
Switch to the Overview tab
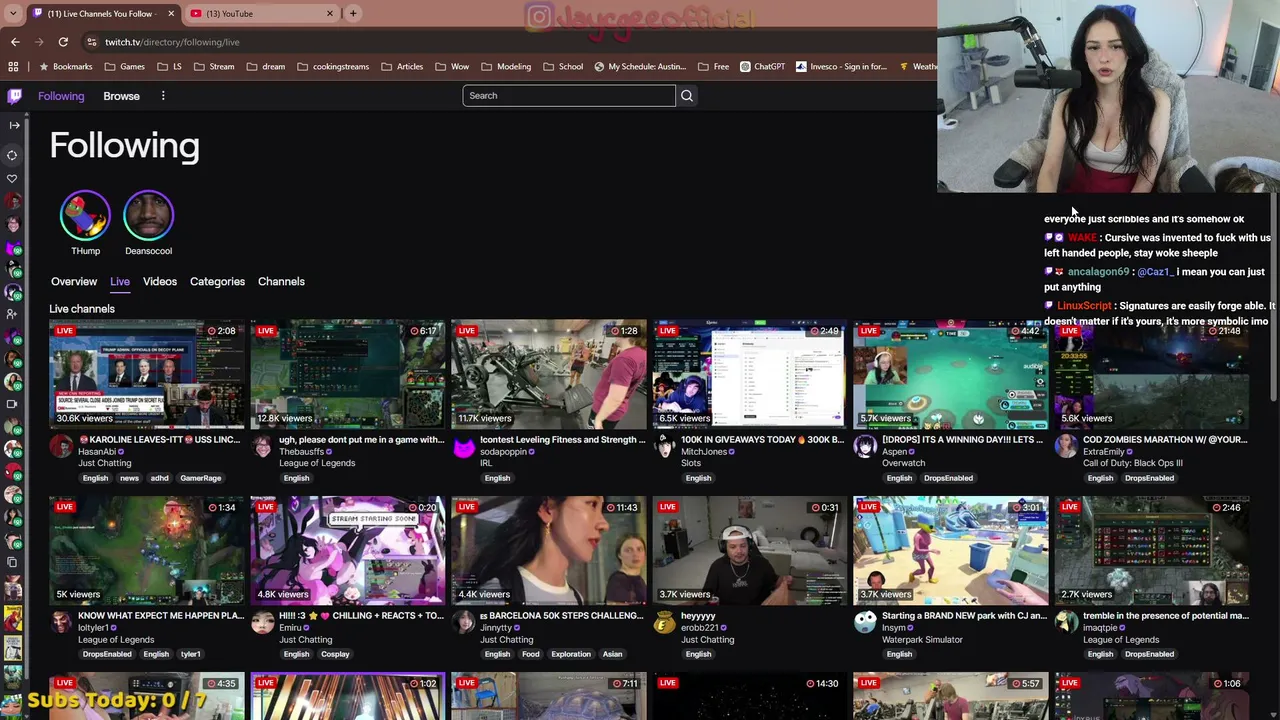point(74,282)
